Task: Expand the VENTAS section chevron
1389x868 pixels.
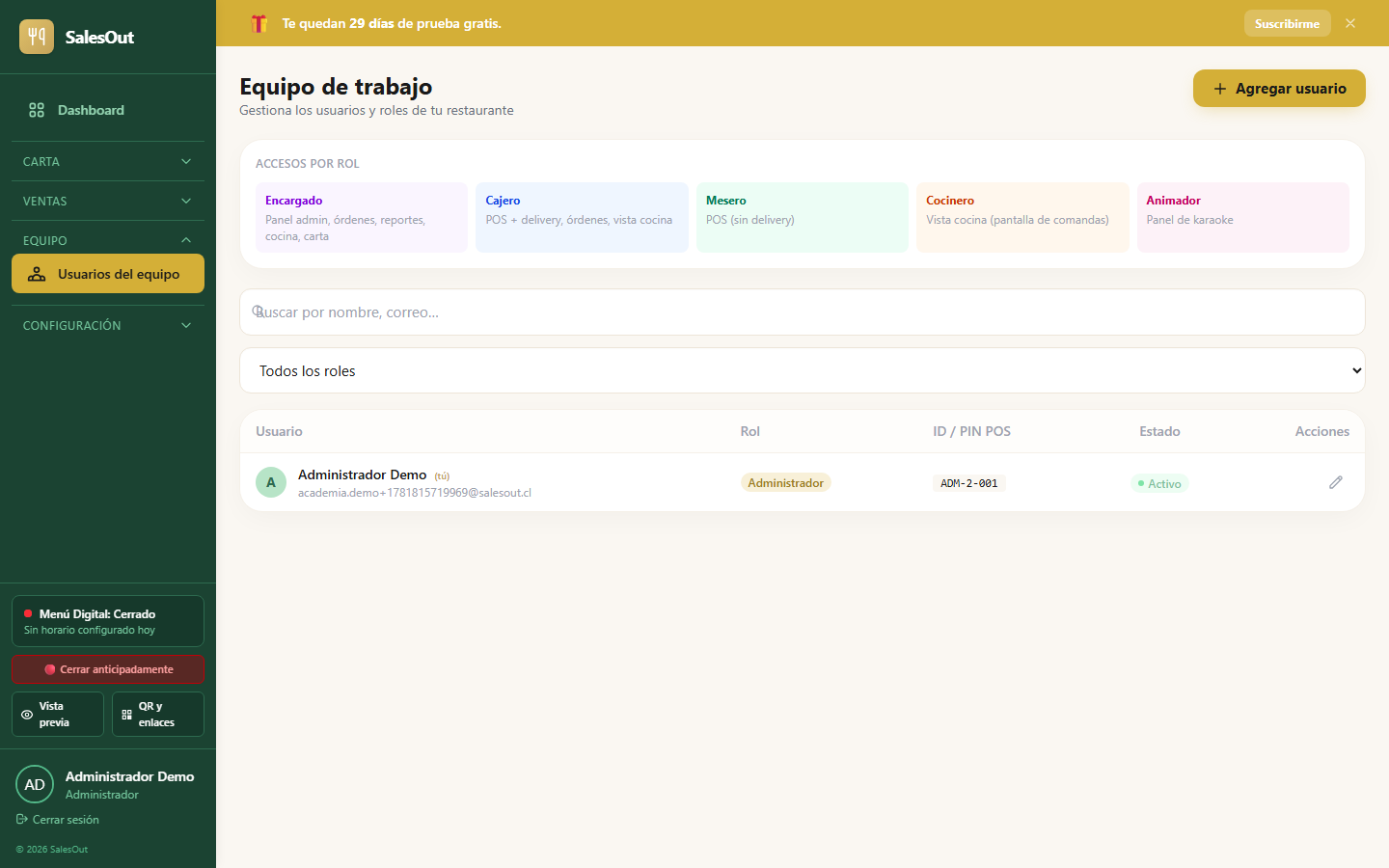Action: point(186,201)
